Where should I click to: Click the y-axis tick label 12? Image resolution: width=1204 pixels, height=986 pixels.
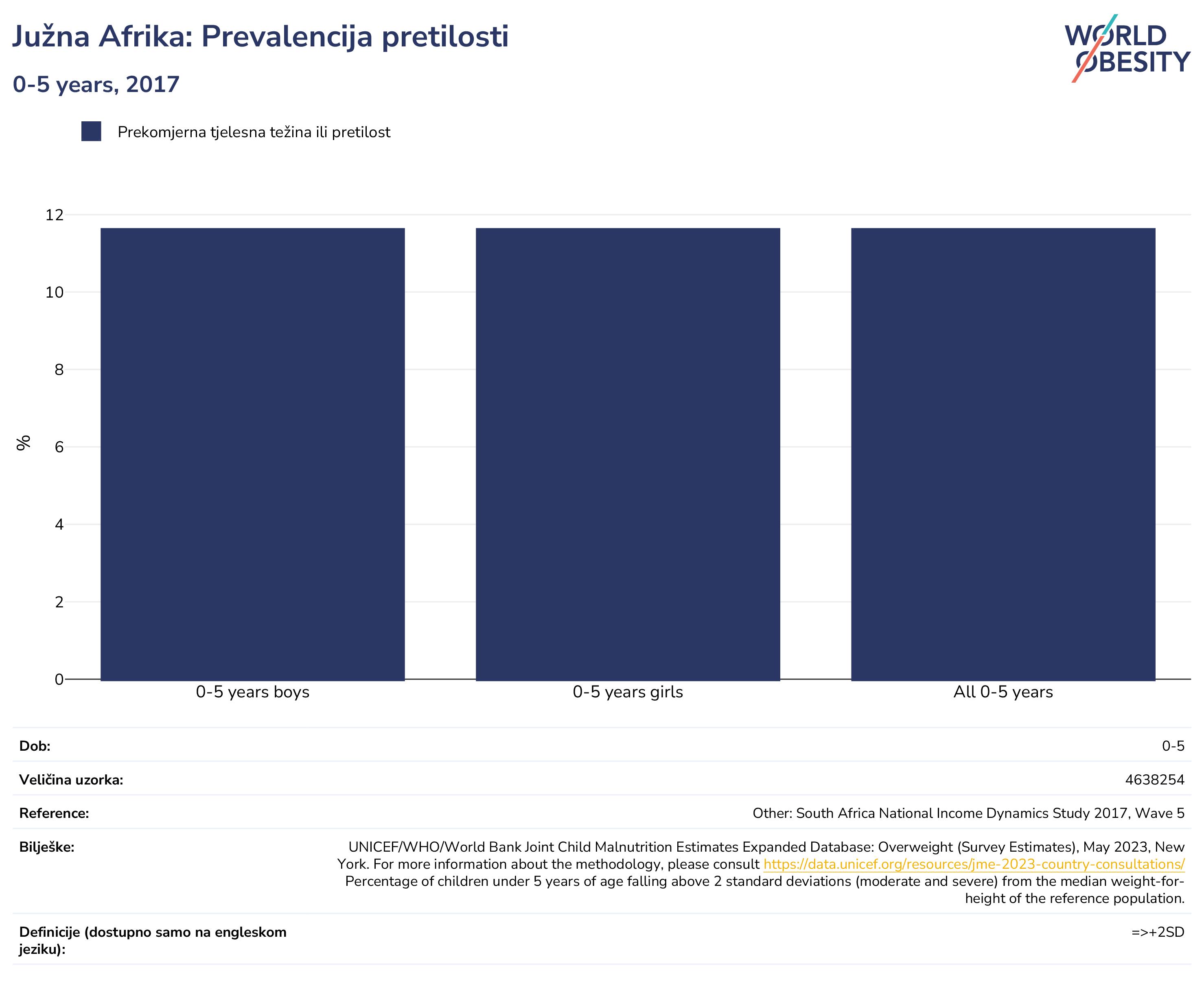(x=55, y=215)
